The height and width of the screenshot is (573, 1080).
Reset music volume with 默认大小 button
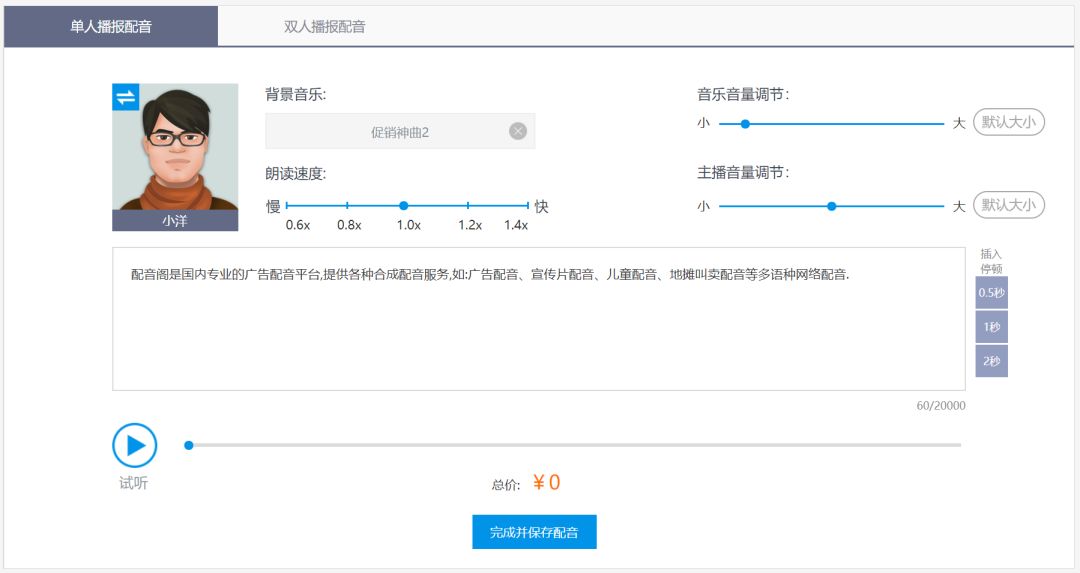(x=1008, y=122)
